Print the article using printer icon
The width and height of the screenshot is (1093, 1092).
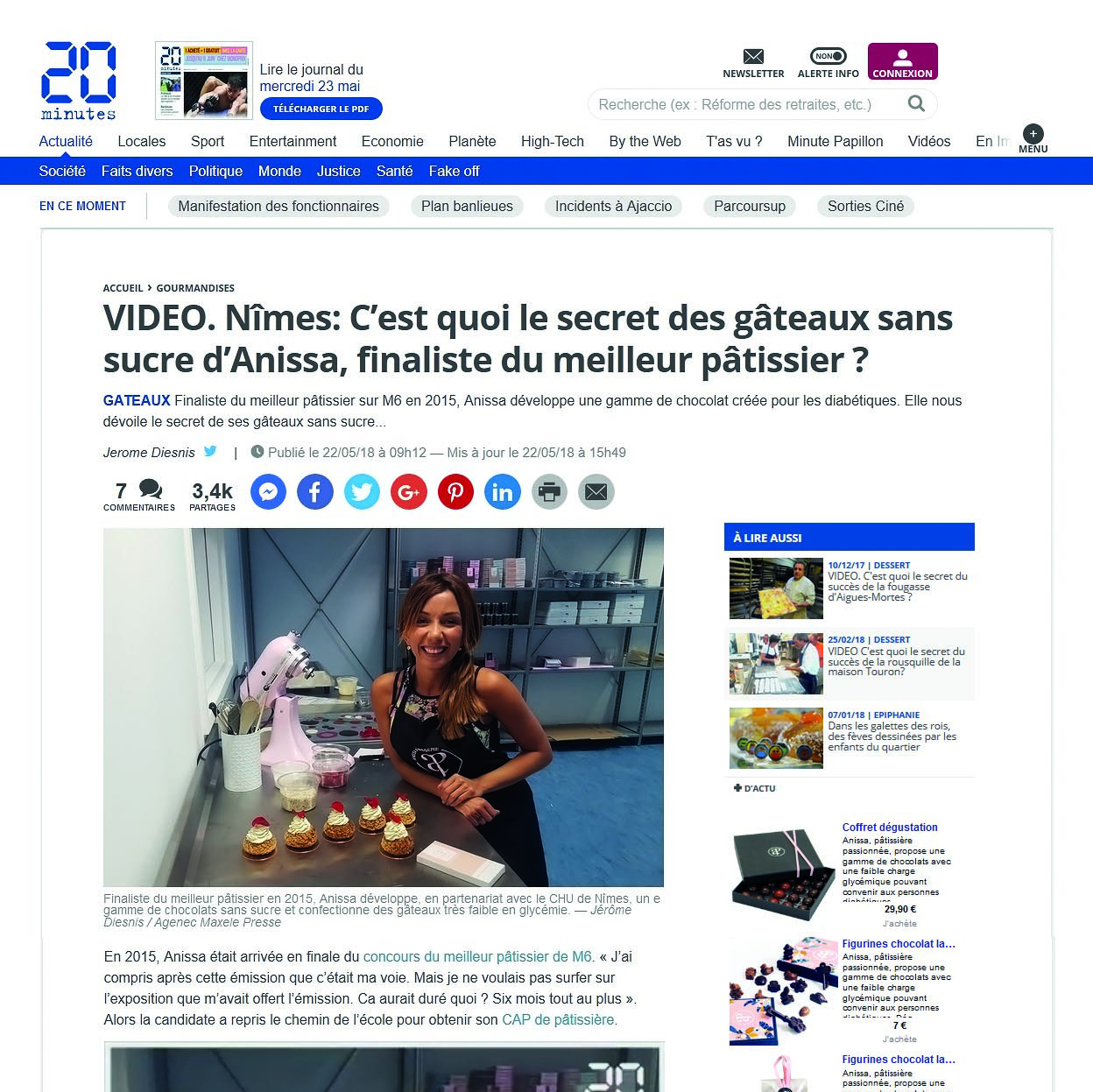point(549,492)
